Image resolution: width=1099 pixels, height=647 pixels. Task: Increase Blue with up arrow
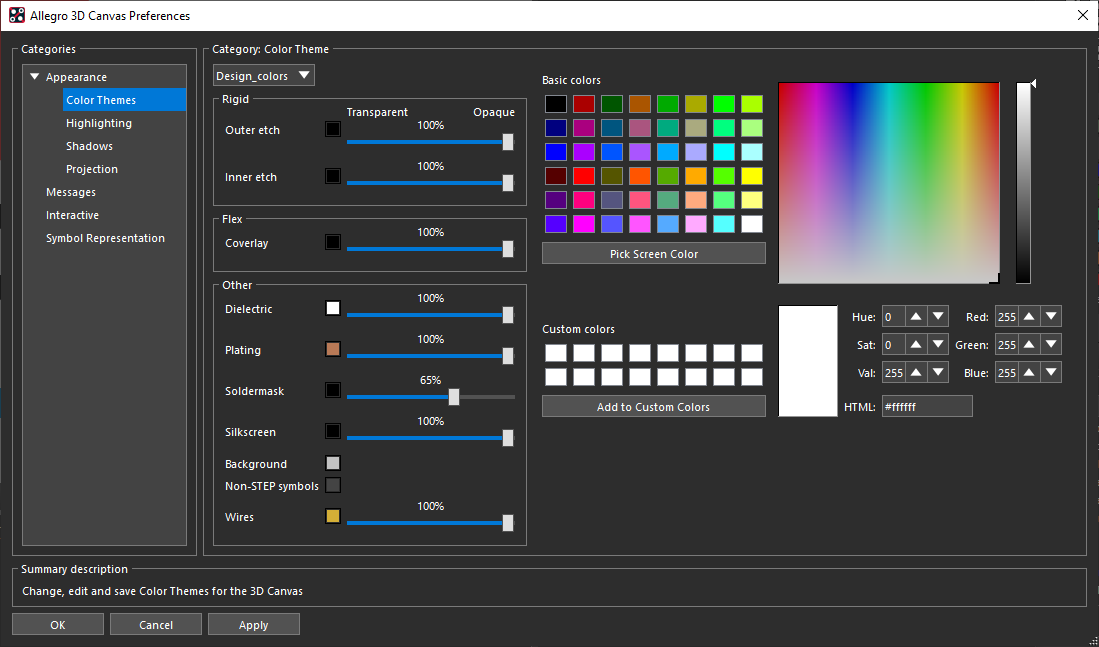pos(1029,373)
